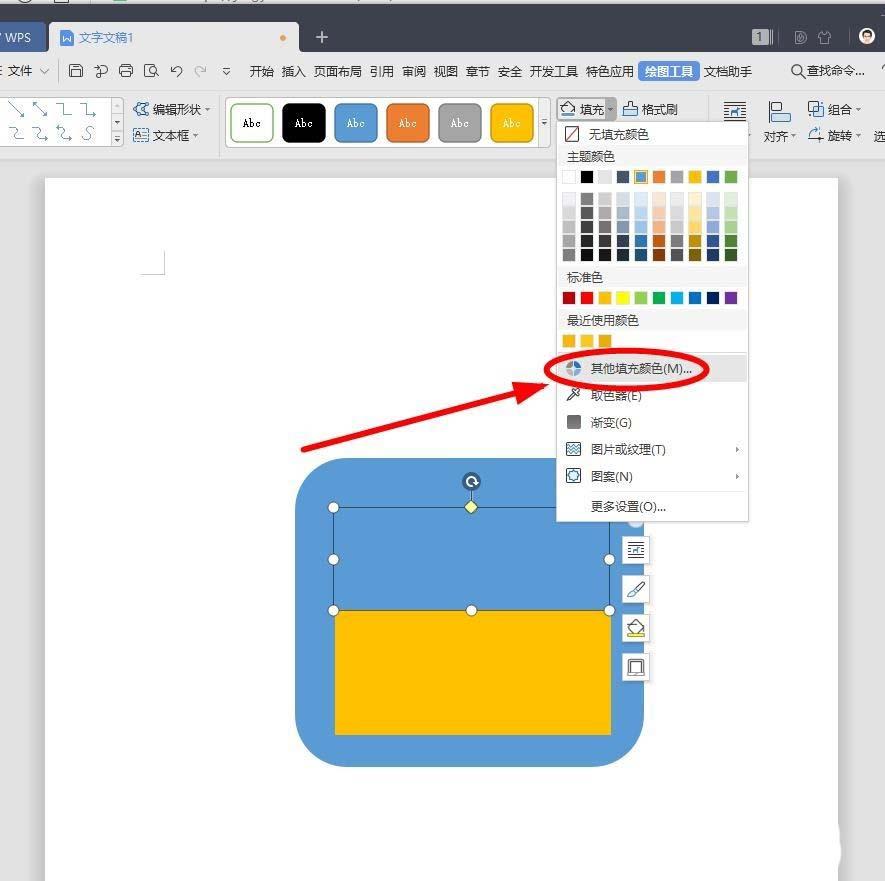Click the user avatar icon
The image size is (885, 881).
[x=867, y=37]
